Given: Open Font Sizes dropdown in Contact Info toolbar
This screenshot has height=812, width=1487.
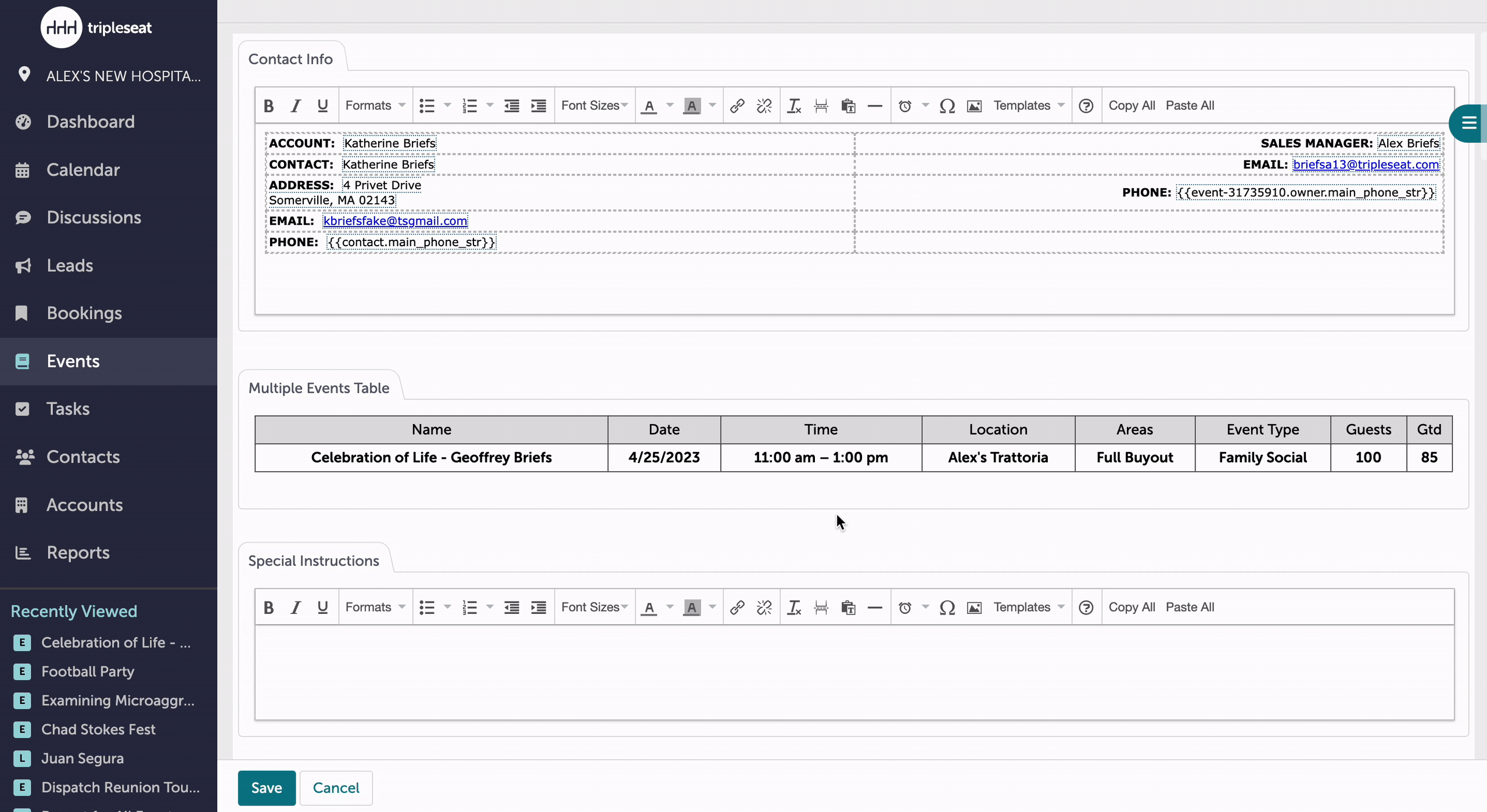Looking at the screenshot, I should [x=594, y=106].
